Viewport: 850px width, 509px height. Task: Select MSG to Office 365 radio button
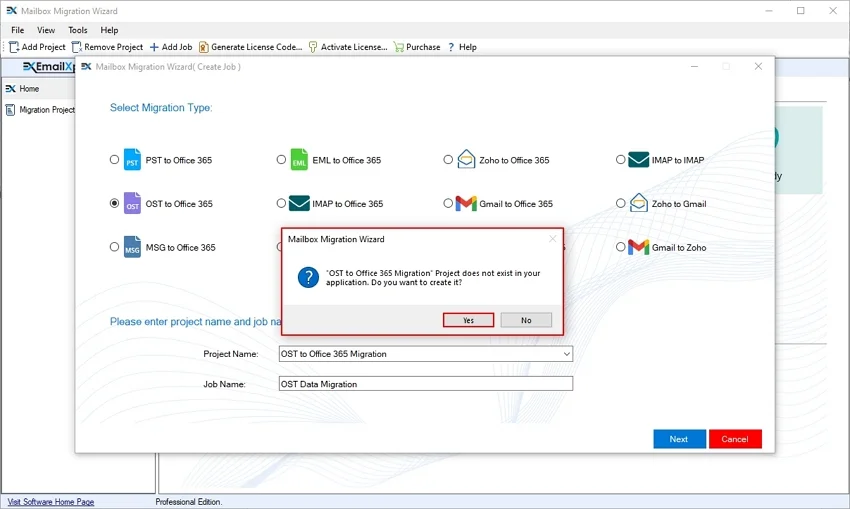pyautogui.click(x=115, y=247)
